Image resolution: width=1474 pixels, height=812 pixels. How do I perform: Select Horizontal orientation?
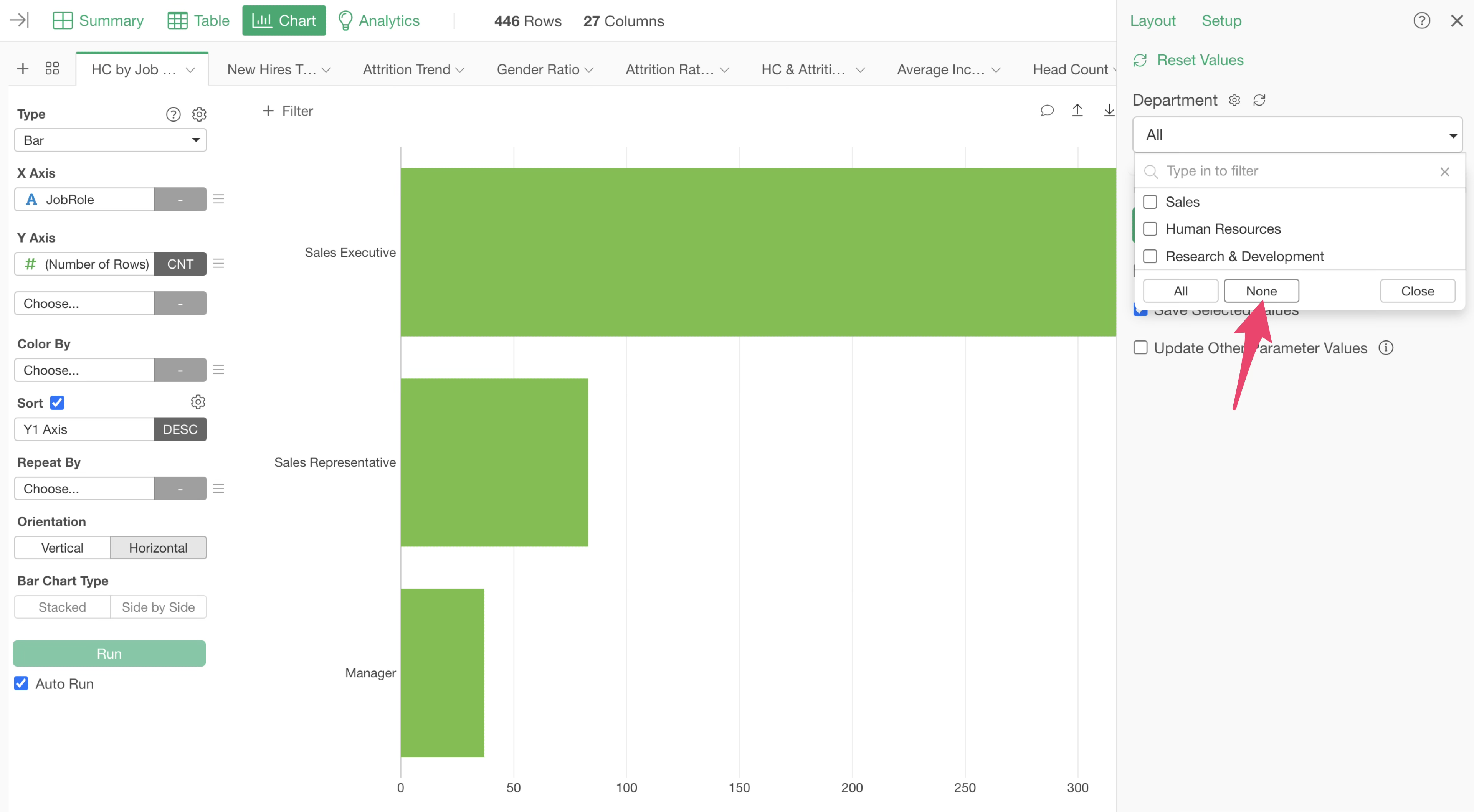(158, 548)
